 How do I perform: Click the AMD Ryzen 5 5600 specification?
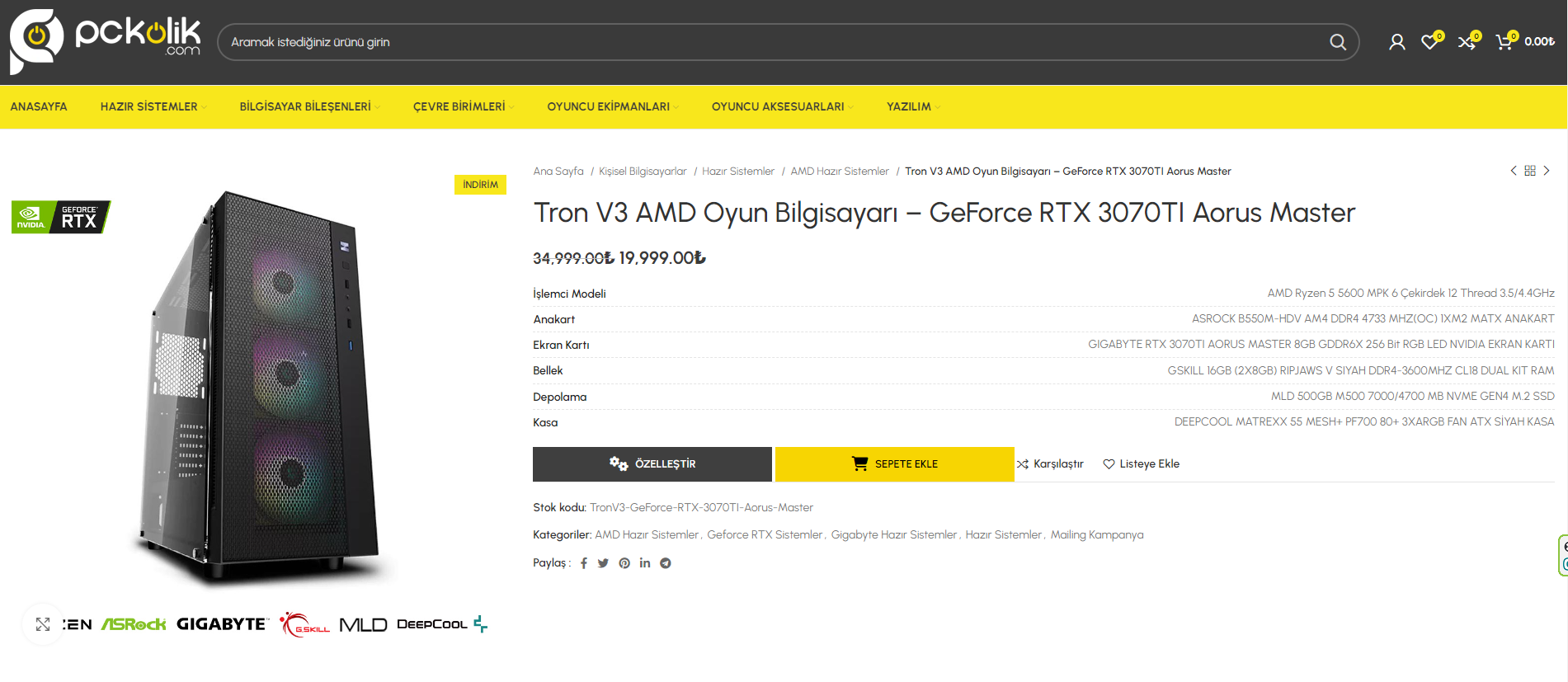[1410, 294]
